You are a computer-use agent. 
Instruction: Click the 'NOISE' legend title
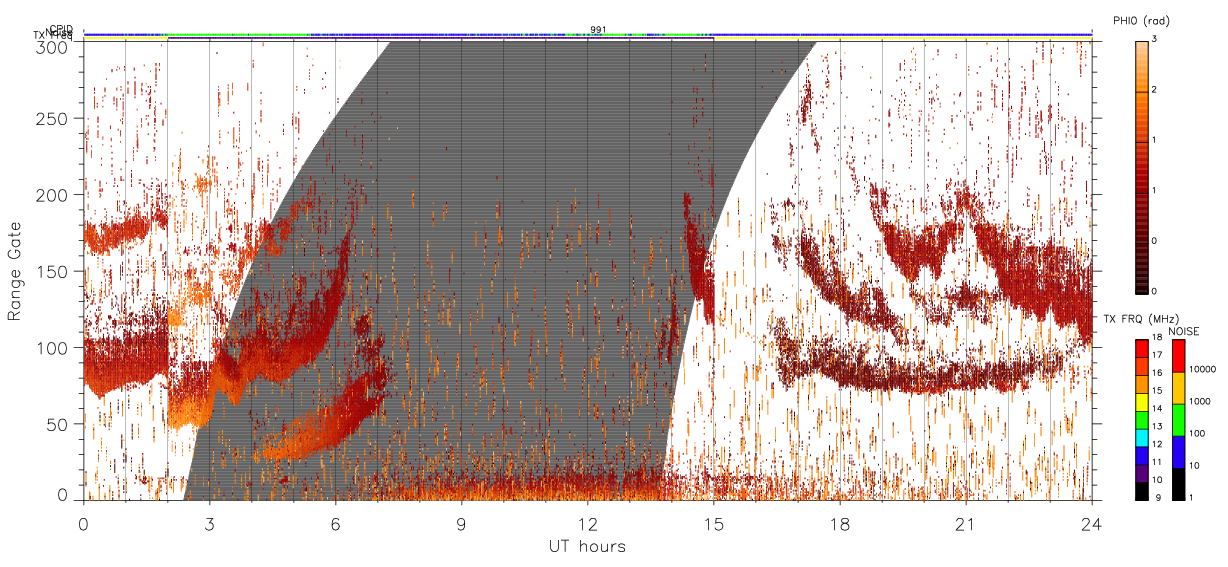(1185, 330)
